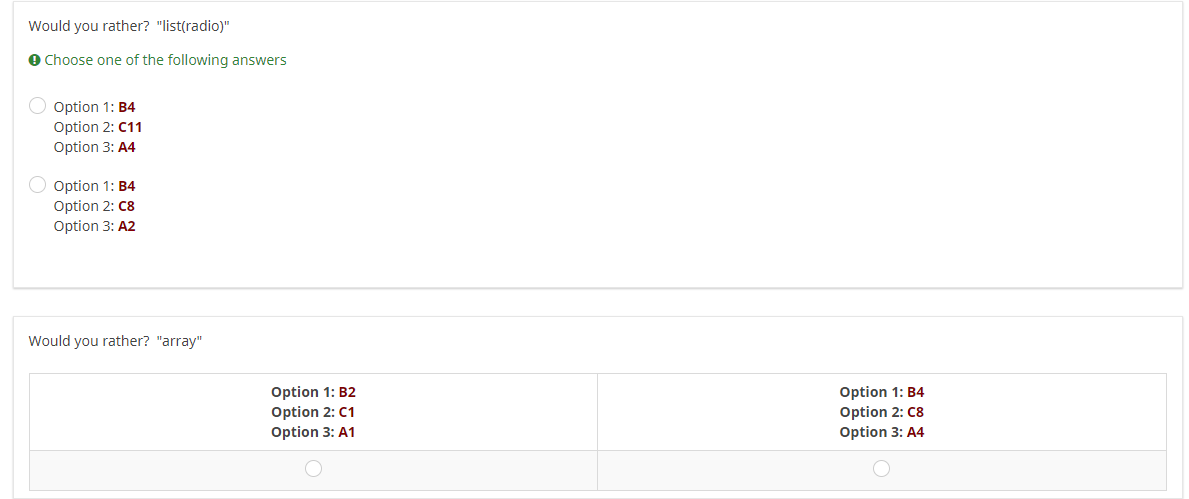Click "Option 2: C1" in the array header

(313, 412)
